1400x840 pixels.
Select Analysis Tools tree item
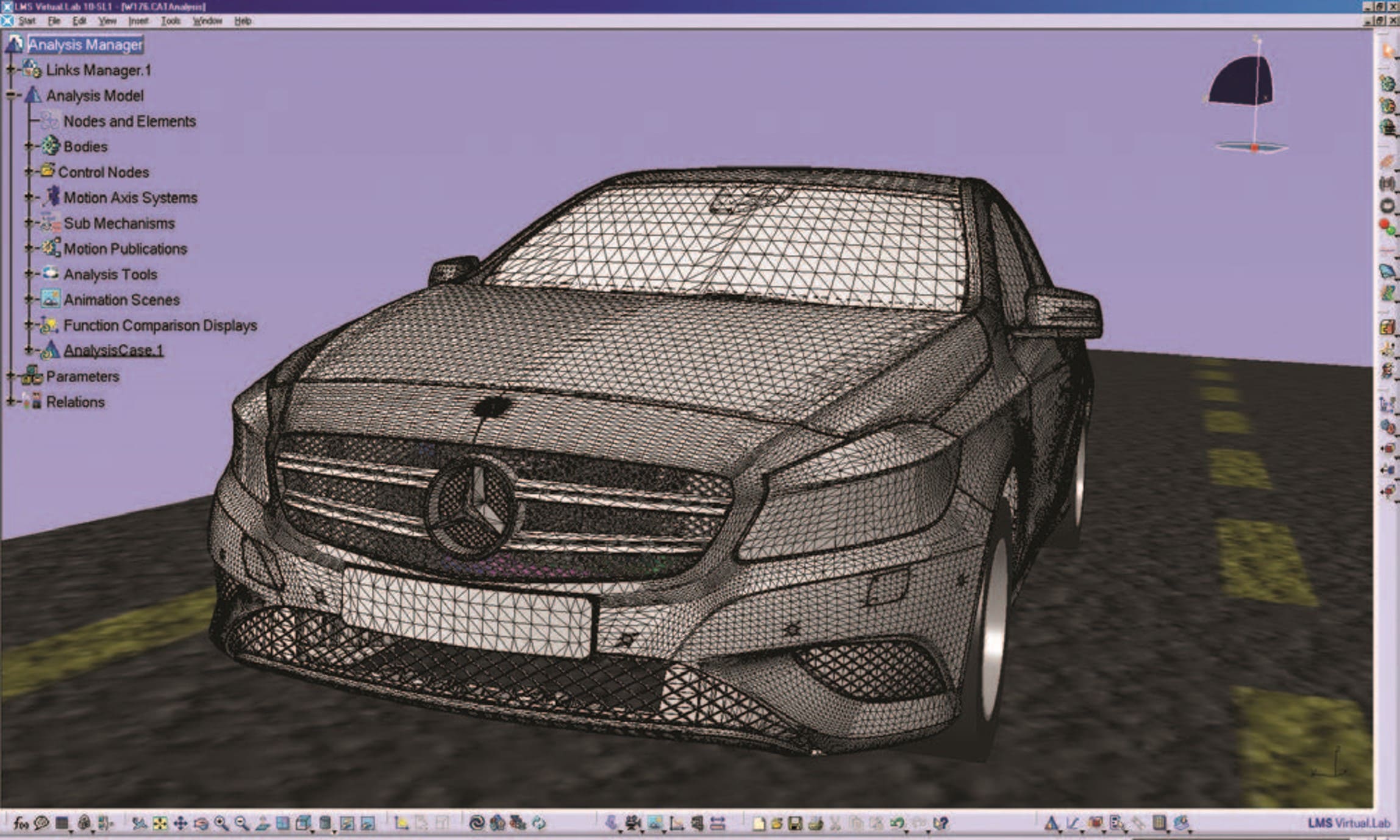(x=110, y=274)
